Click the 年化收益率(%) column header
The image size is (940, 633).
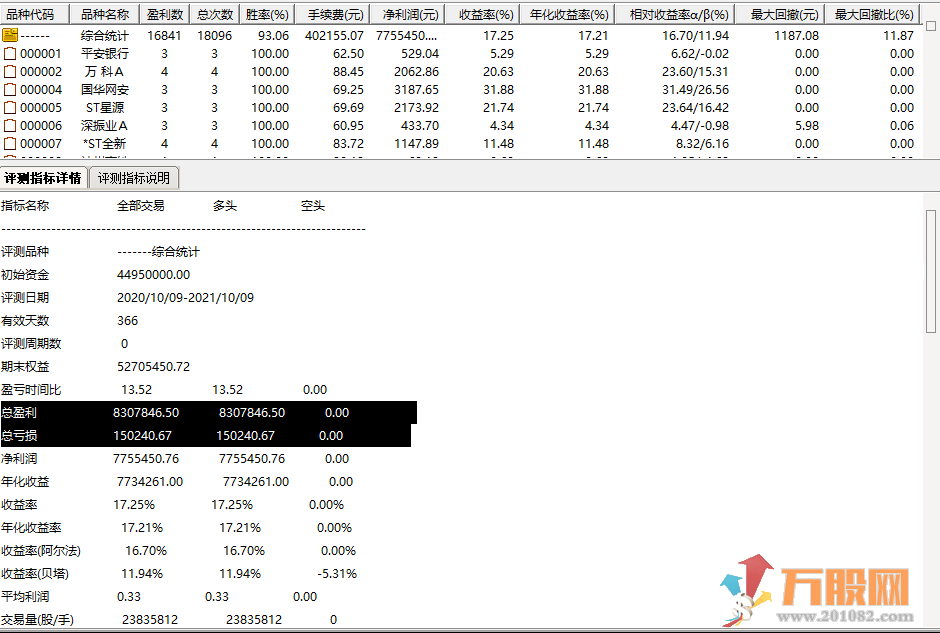(567, 14)
